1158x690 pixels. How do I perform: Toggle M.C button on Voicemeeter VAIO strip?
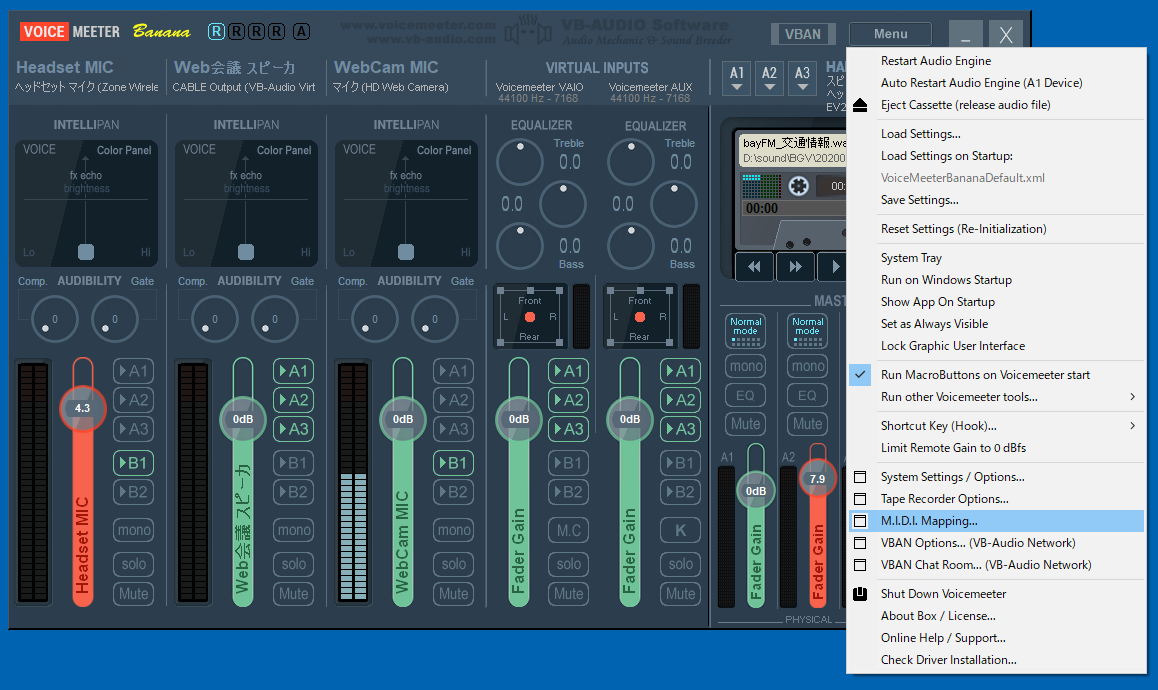pos(569,530)
